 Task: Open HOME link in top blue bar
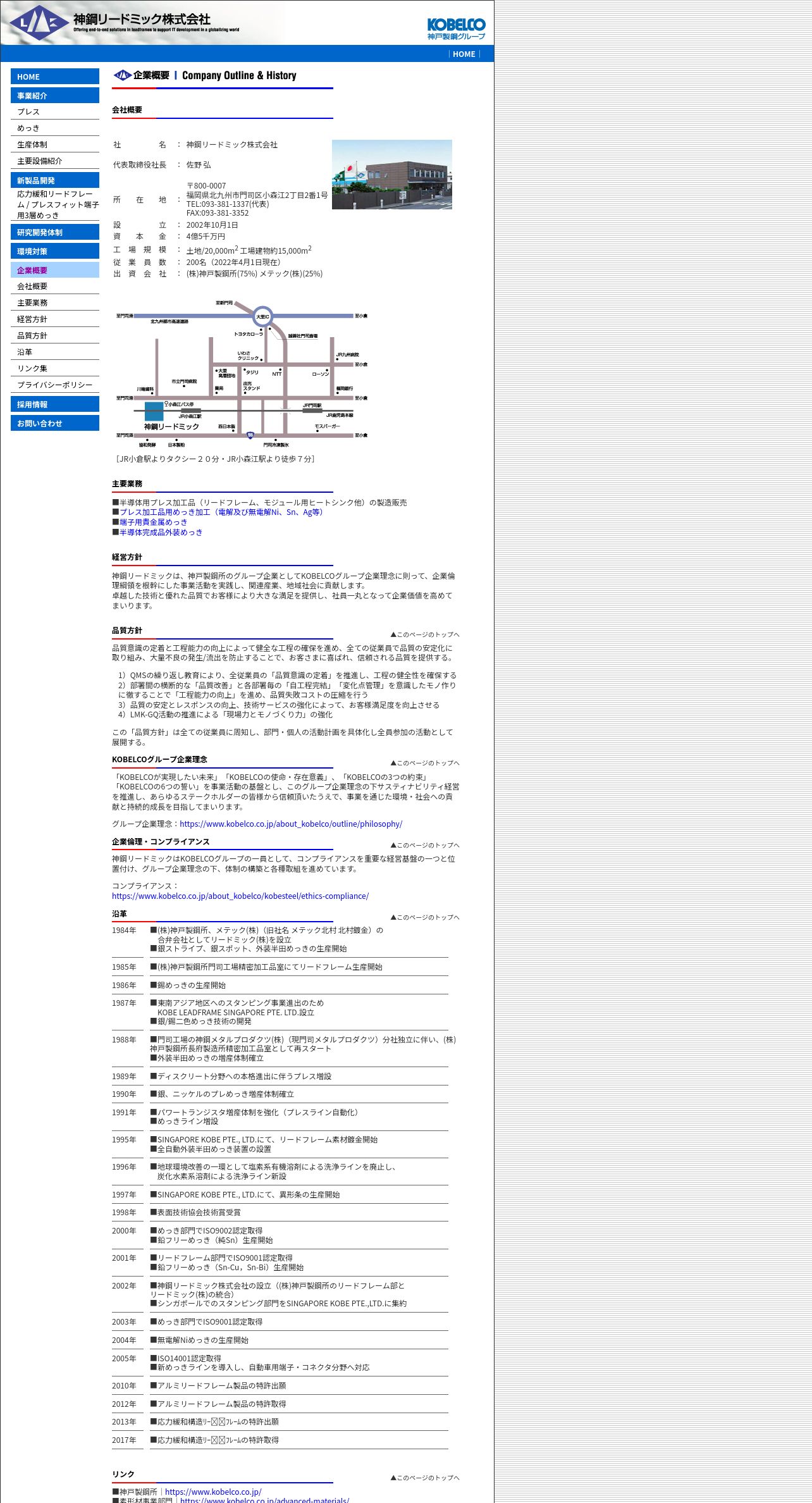[464, 54]
